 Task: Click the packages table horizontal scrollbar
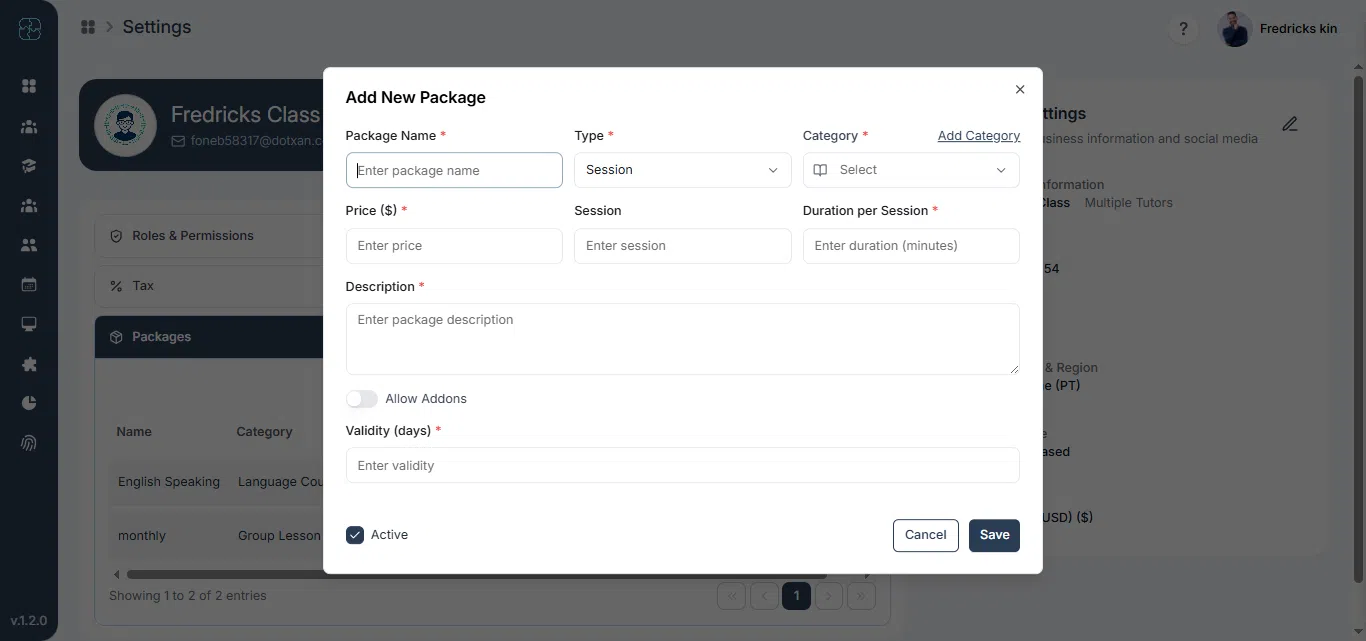[x=476, y=575]
